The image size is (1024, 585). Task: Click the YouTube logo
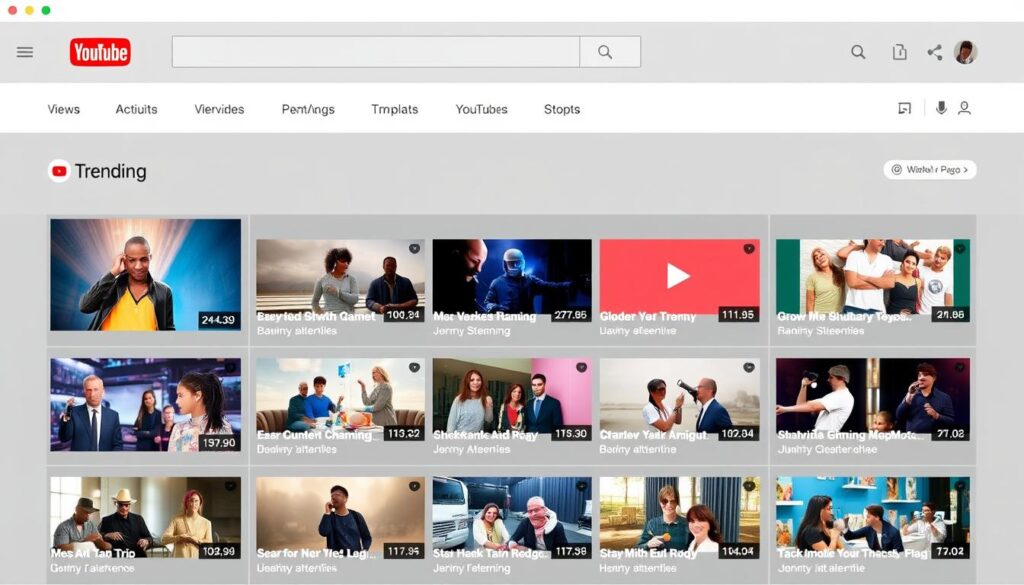[100, 52]
